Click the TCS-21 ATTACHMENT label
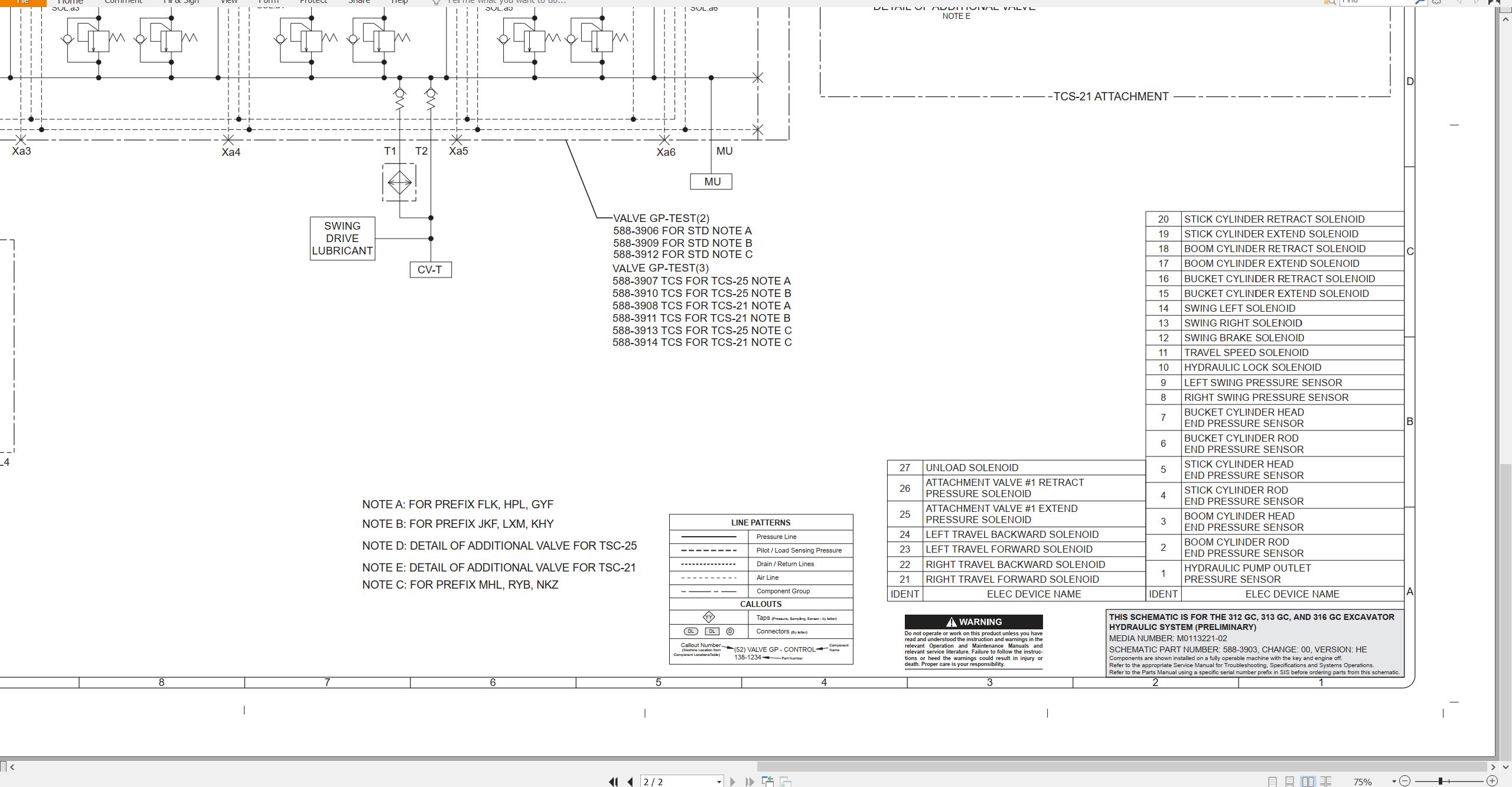The width and height of the screenshot is (1512, 787). [1111, 97]
